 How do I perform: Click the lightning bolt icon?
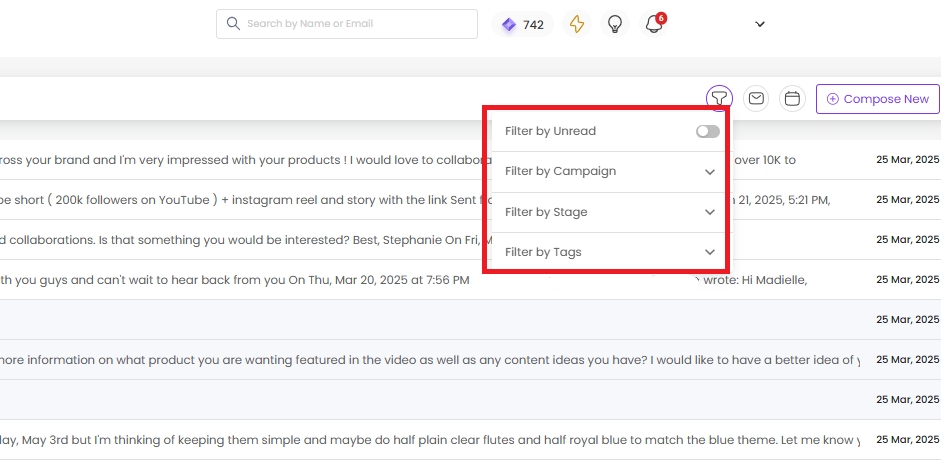pyautogui.click(x=577, y=24)
